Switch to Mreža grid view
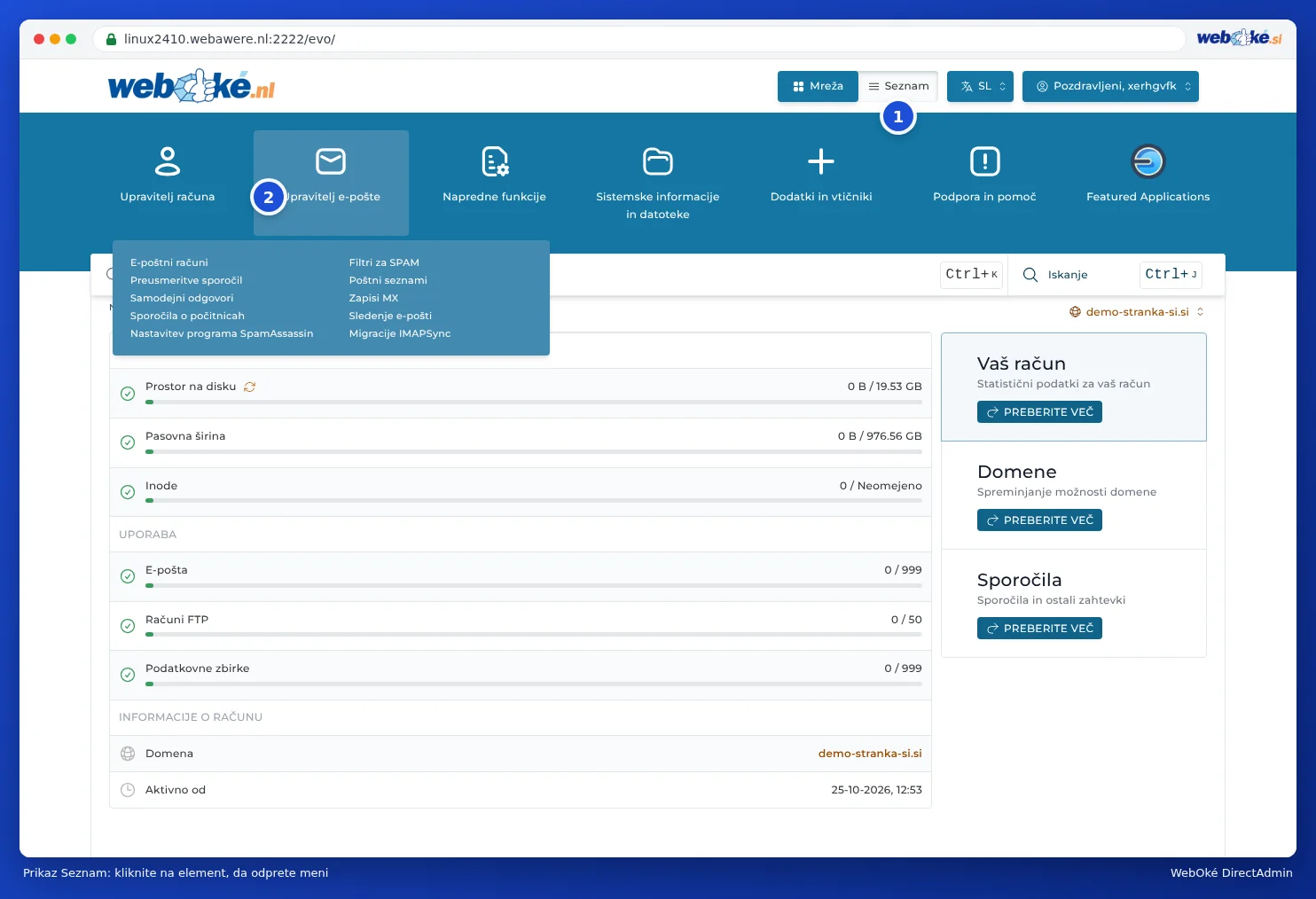Screen dimensions: 1316x899 click(818, 86)
